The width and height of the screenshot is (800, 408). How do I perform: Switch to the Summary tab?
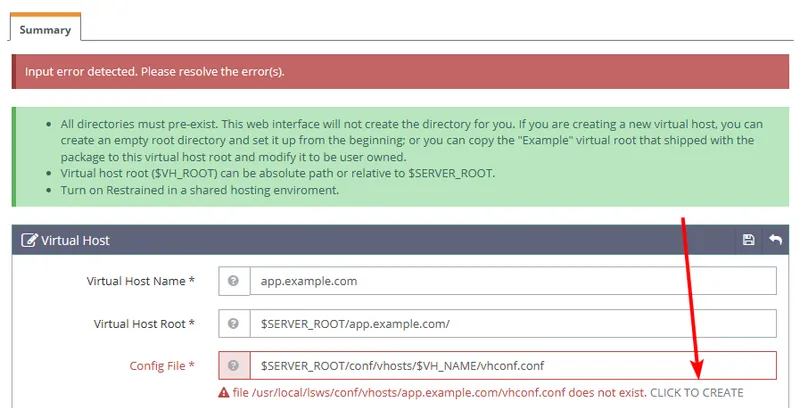[45, 30]
